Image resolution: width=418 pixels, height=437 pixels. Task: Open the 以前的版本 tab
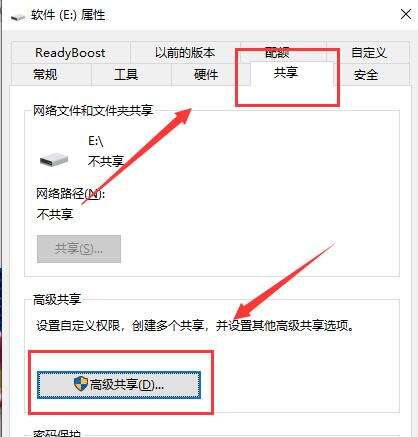(185, 53)
